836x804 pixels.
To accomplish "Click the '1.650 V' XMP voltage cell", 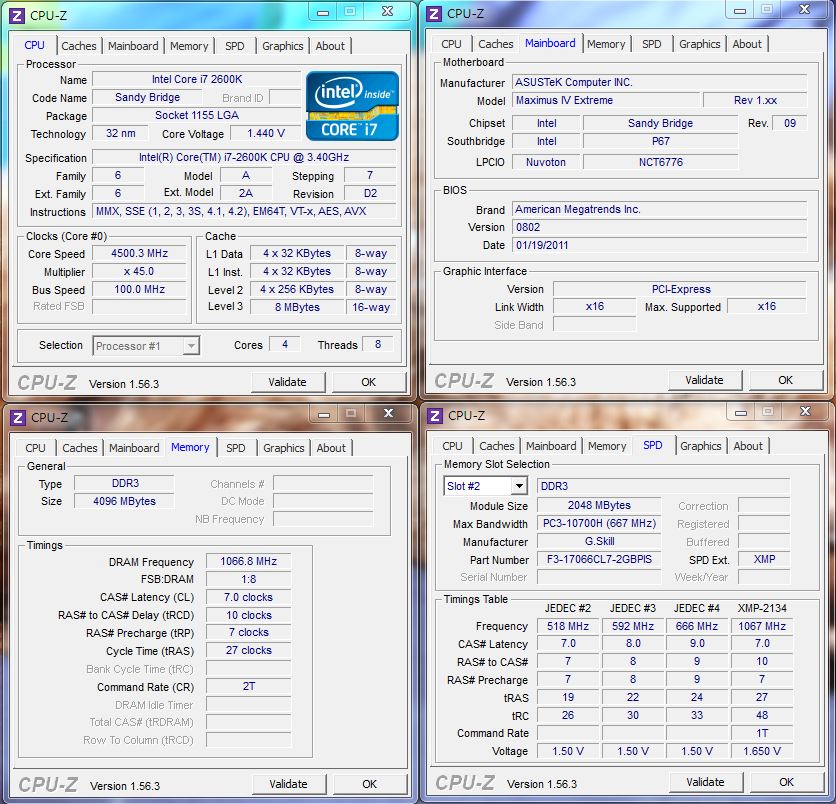I will [762, 751].
